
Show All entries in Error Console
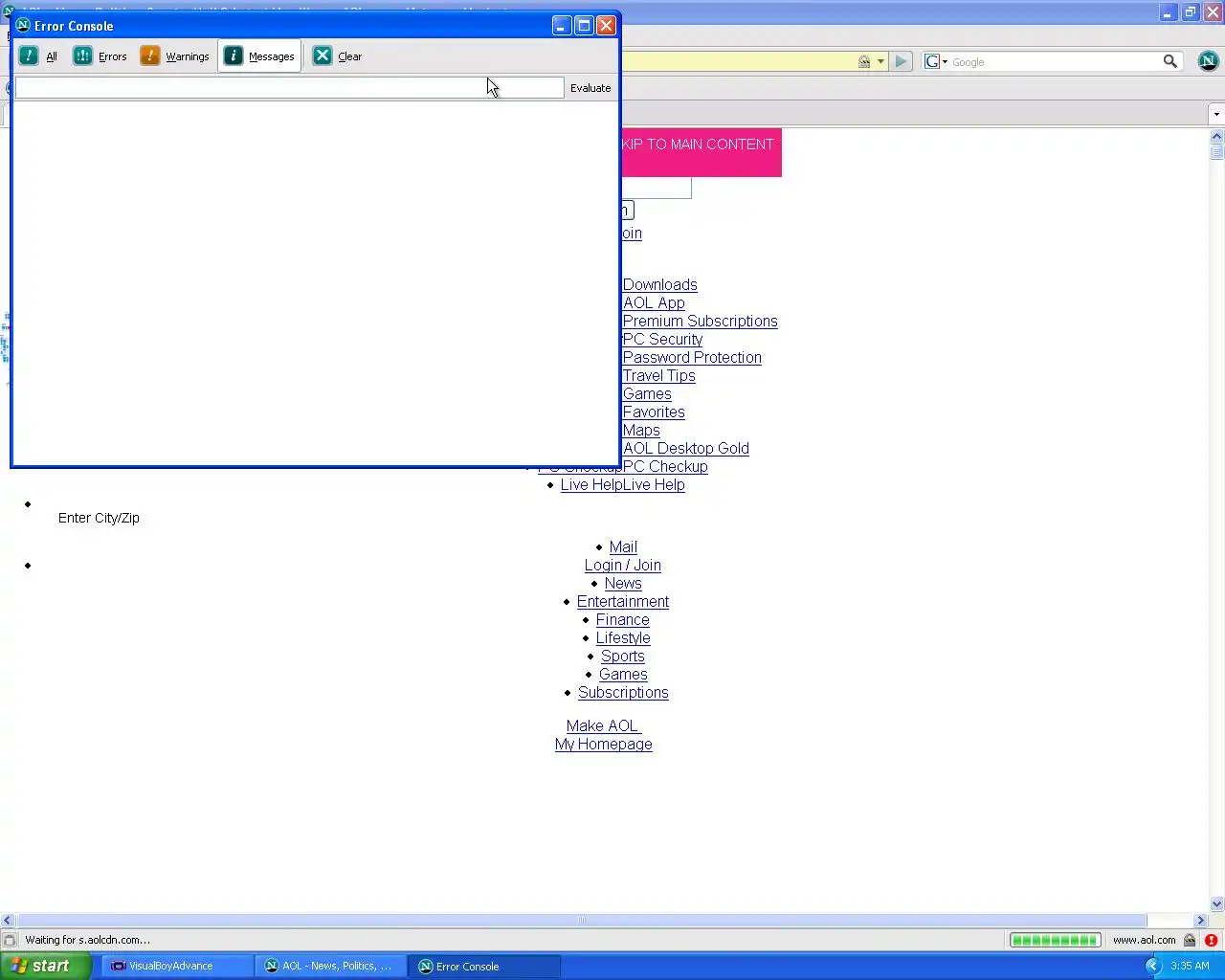point(39,56)
